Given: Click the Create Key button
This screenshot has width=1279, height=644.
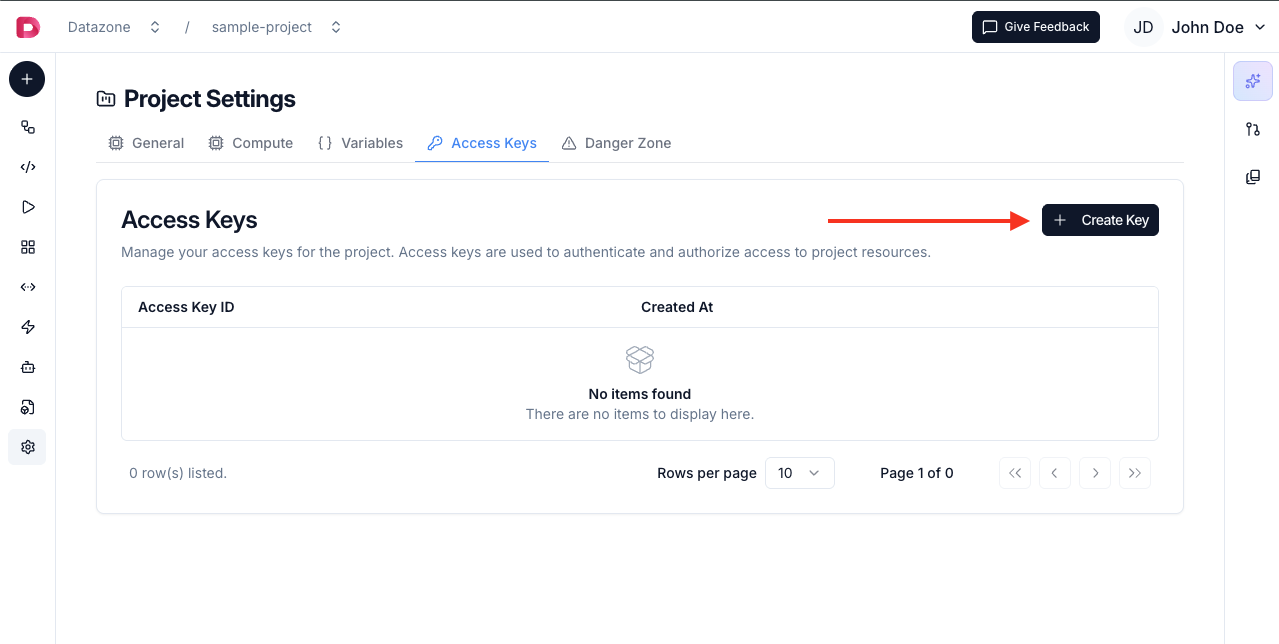Looking at the screenshot, I should pos(1100,220).
